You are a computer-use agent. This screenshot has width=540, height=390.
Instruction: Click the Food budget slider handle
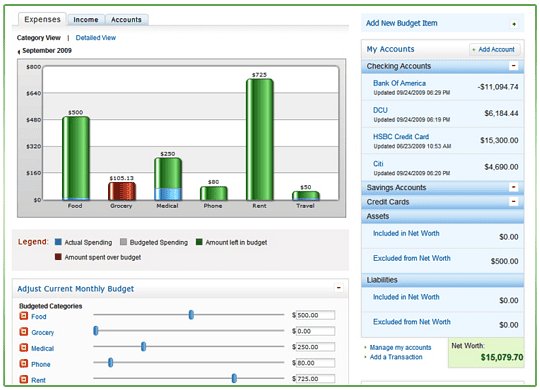(191, 315)
